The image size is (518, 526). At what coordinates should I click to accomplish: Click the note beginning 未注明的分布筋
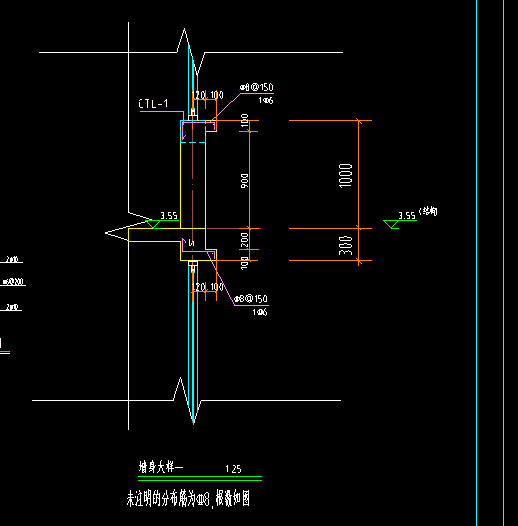coord(188,498)
